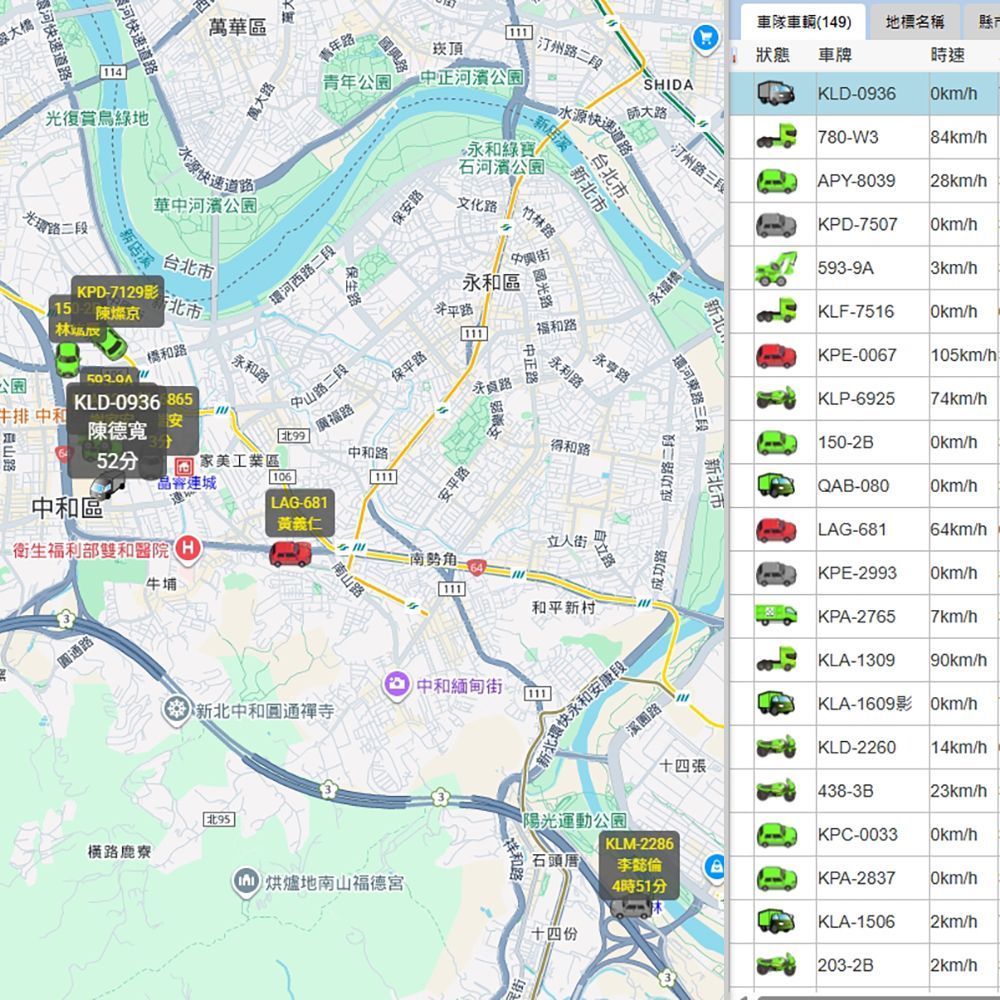
Task: Click the gray KLM-2286 vehicle marker on map
Action: [631, 908]
